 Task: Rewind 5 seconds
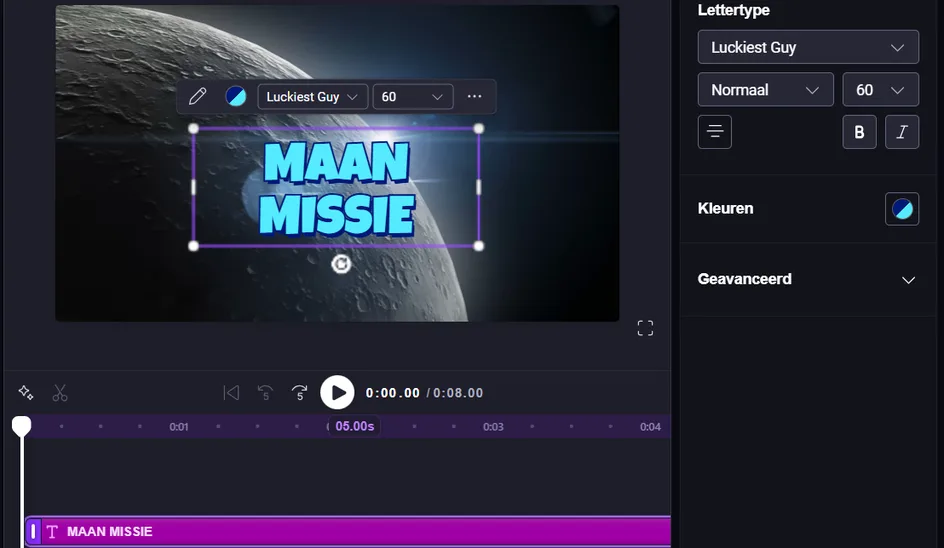click(x=265, y=393)
